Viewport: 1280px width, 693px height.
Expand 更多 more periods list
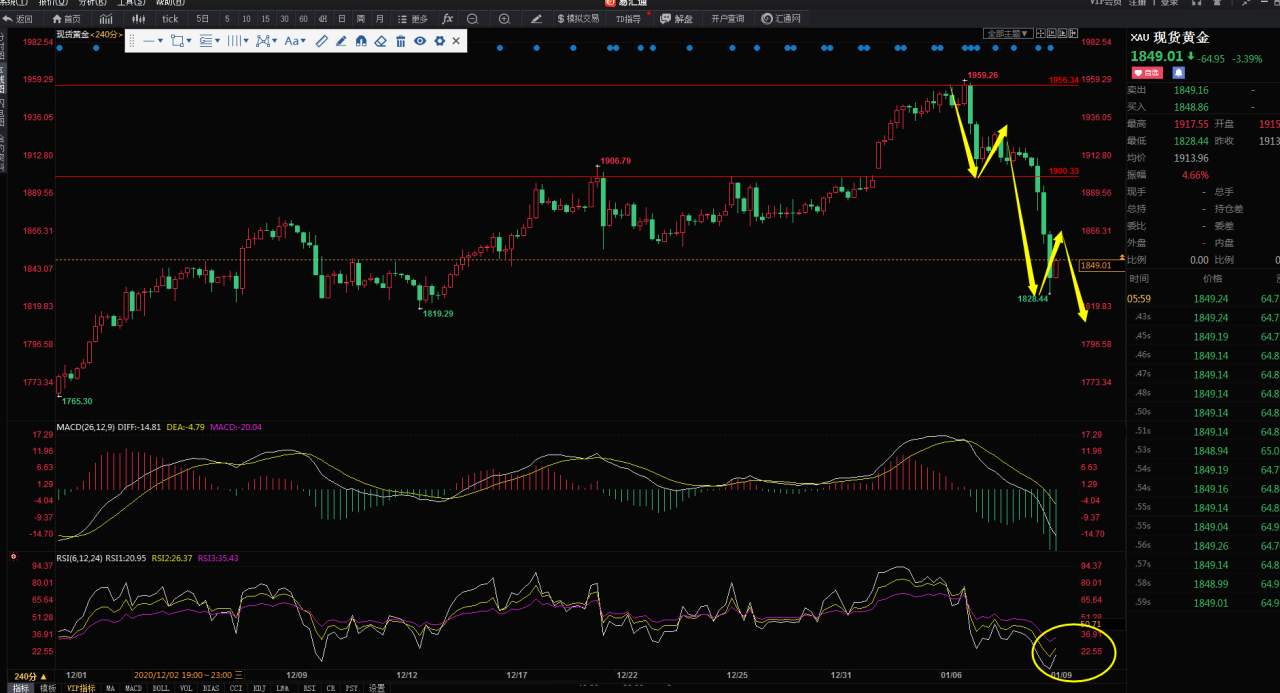[413, 19]
